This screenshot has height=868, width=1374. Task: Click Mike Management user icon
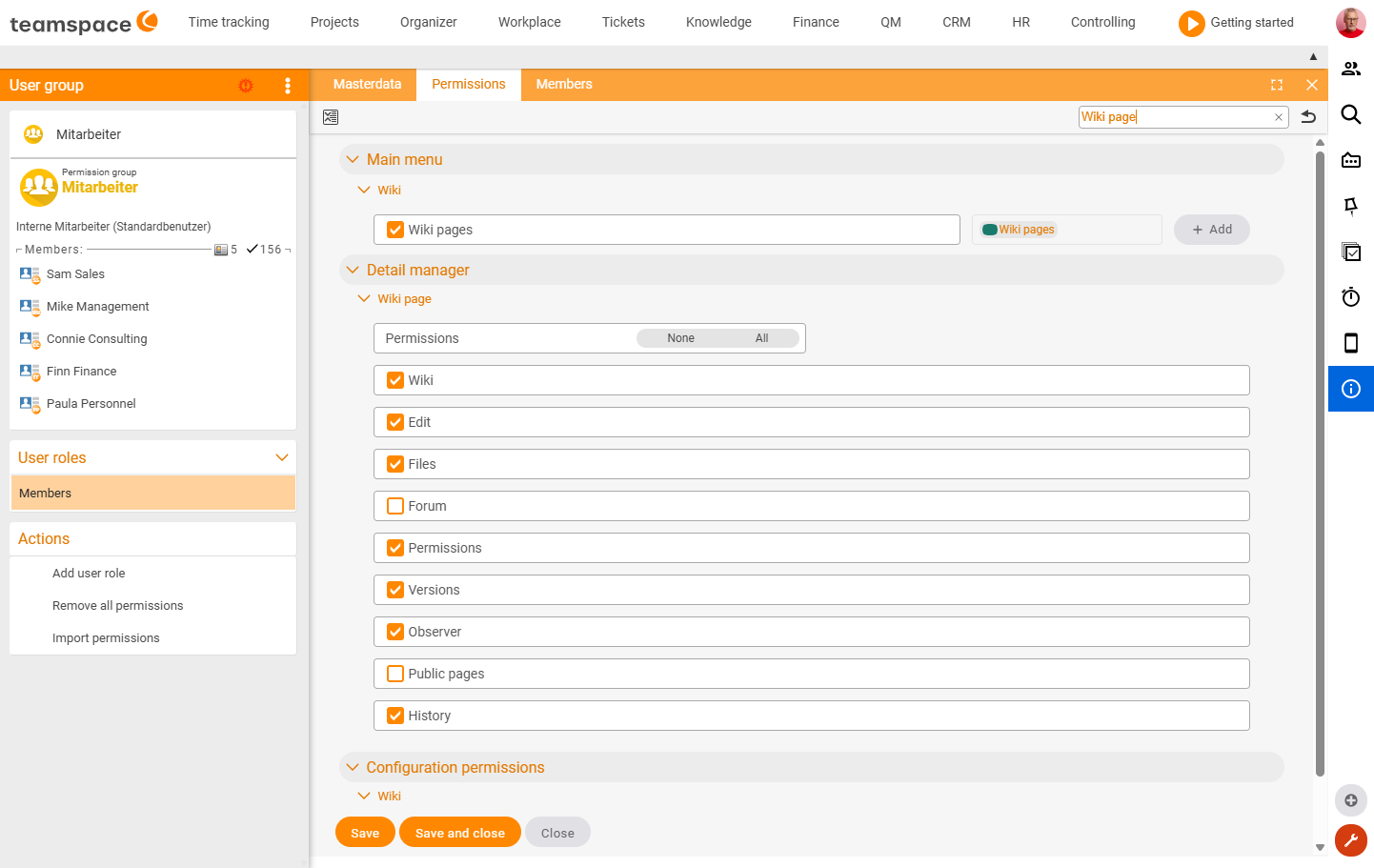point(30,307)
